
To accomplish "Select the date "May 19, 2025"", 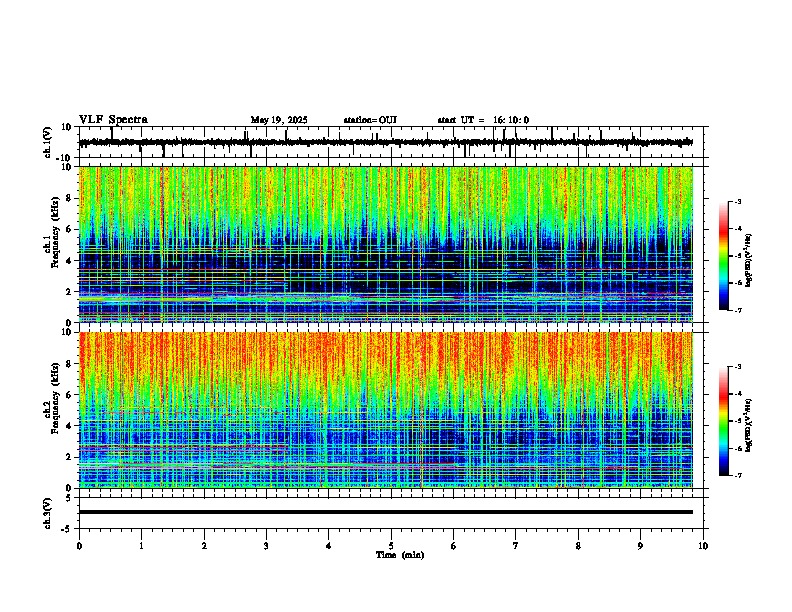I will [279, 120].
